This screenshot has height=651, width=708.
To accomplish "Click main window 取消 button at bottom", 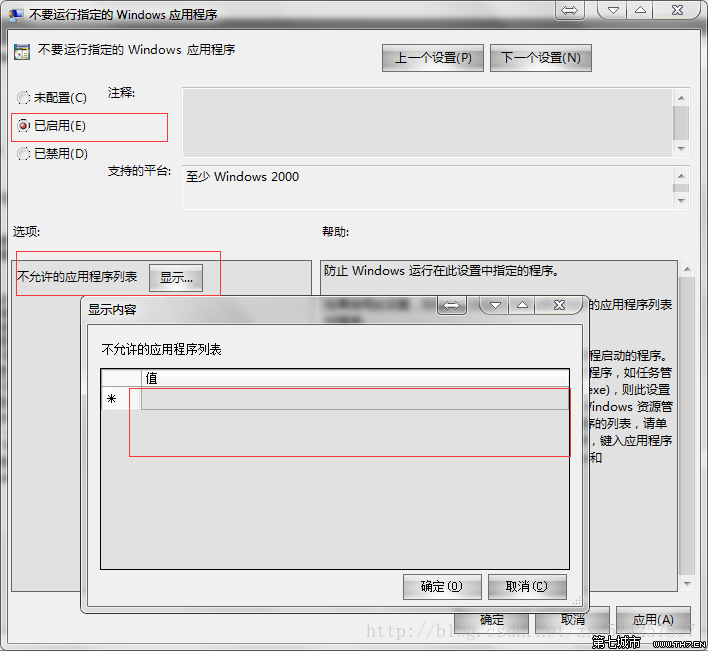I will click(573, 620).
